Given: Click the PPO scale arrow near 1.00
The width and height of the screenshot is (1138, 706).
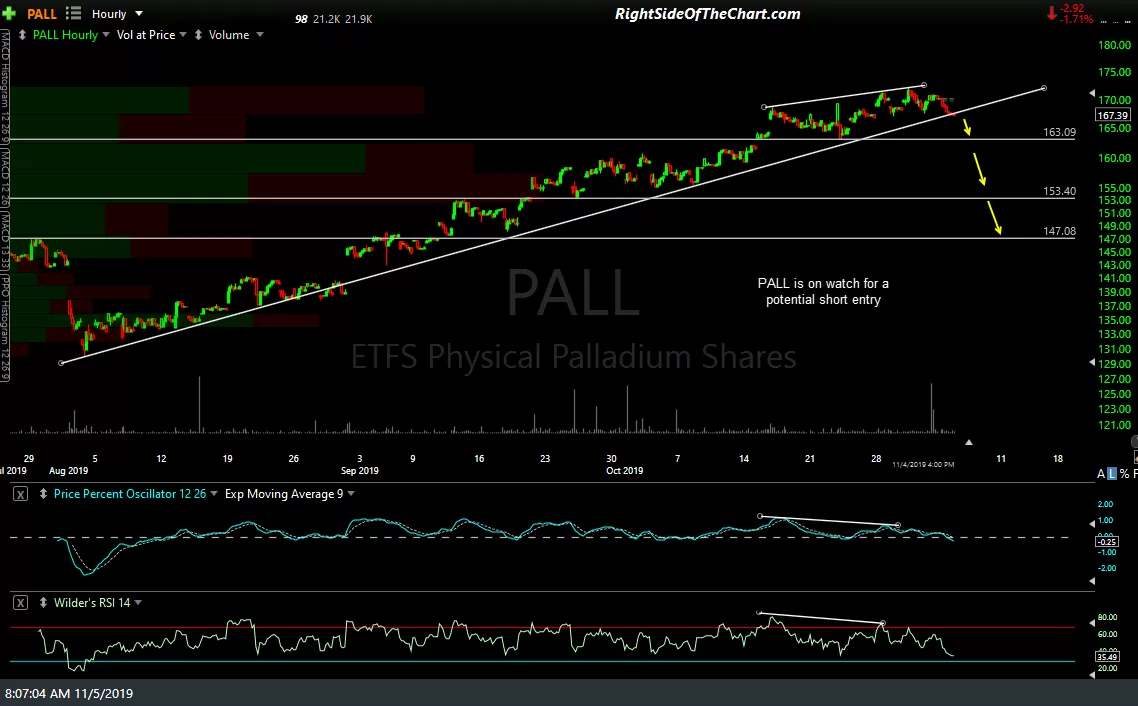Looking at the screenshot, I should 1092,524.
